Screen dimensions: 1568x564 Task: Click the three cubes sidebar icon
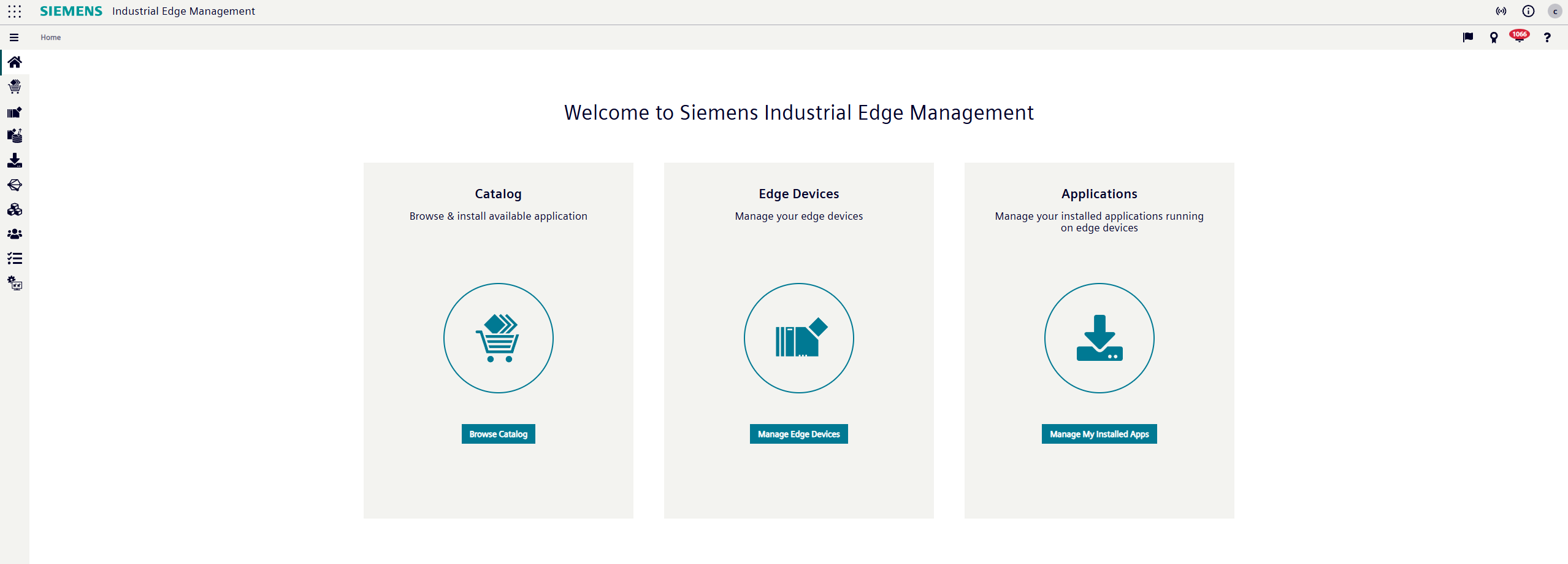click(15, 210)
